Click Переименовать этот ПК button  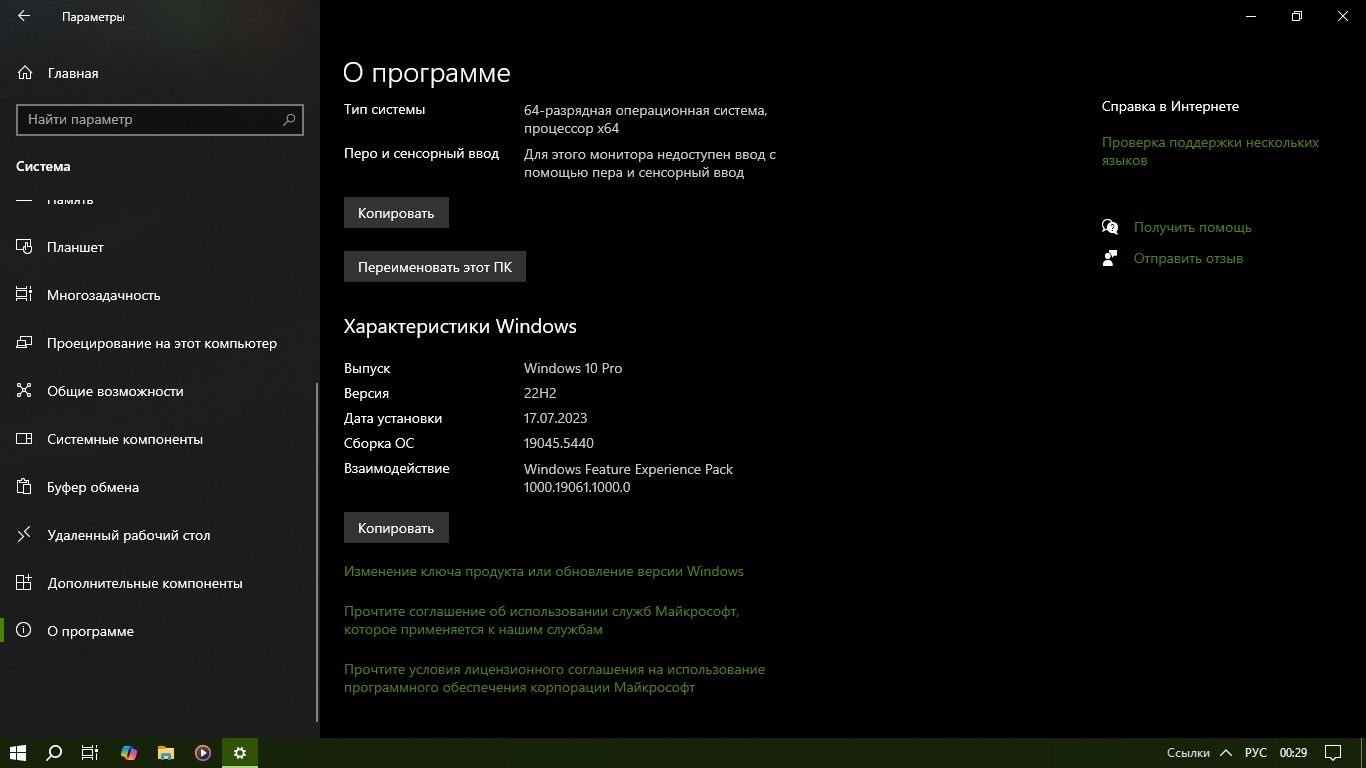[435, 267]
